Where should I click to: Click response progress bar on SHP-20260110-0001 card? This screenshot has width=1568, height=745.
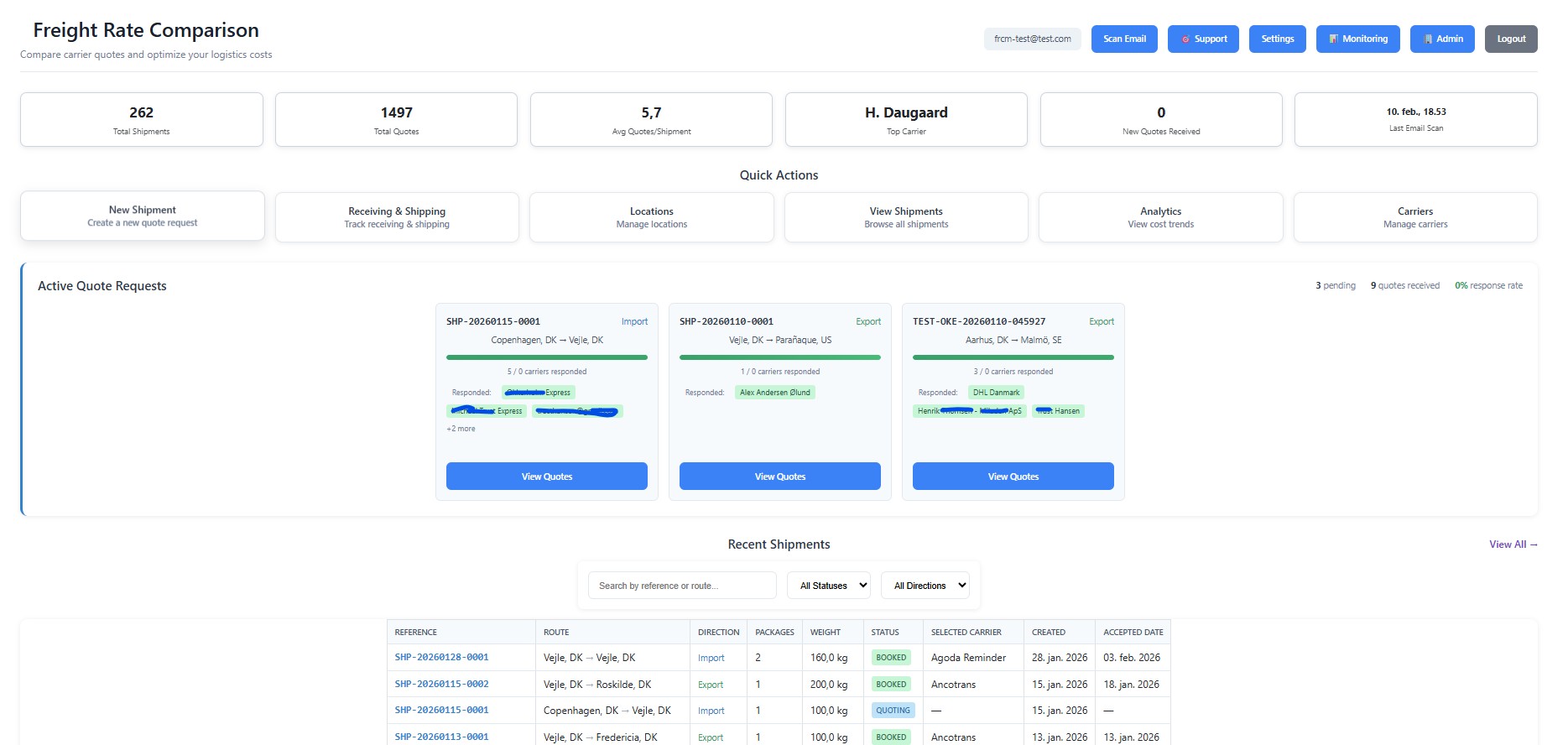pyautogui.click(x=780, y=357)
